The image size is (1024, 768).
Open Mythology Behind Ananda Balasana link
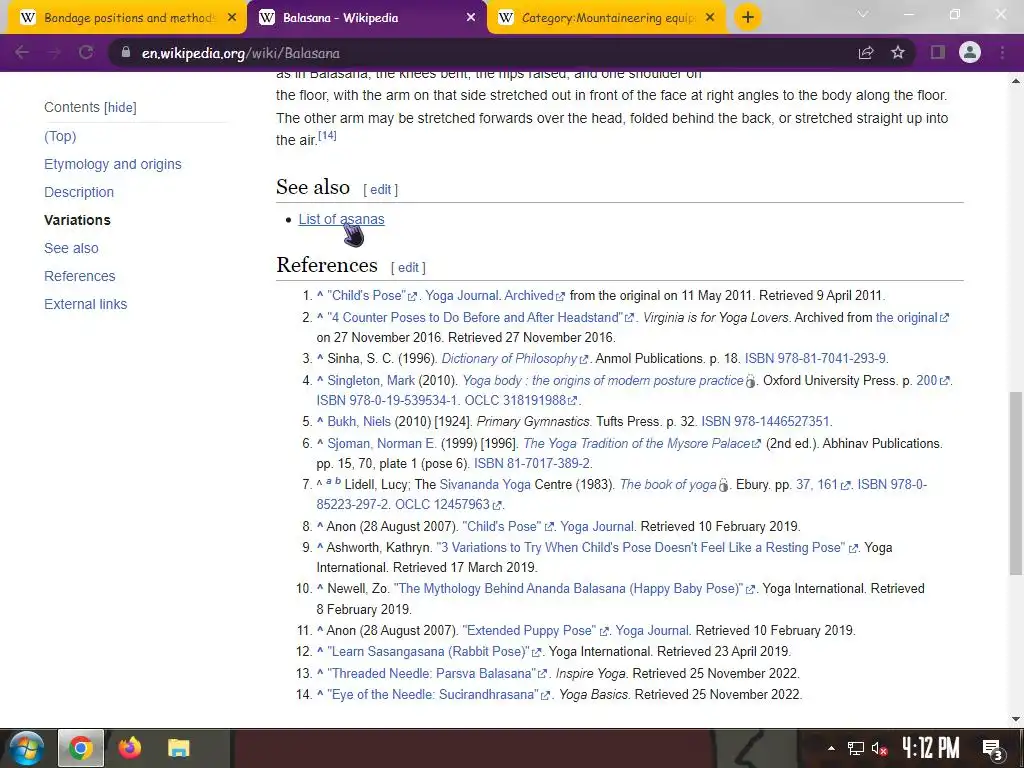click(574, 589)
